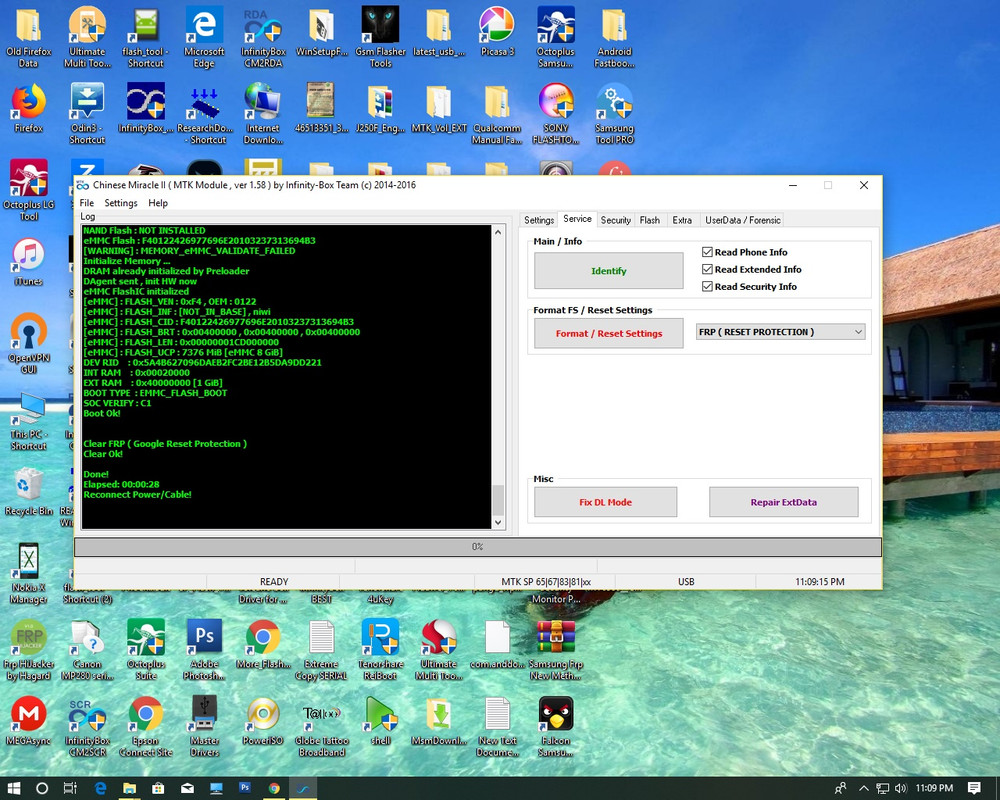Launch Firefox from the desktop
The image size is (1000, 800).
29,108
